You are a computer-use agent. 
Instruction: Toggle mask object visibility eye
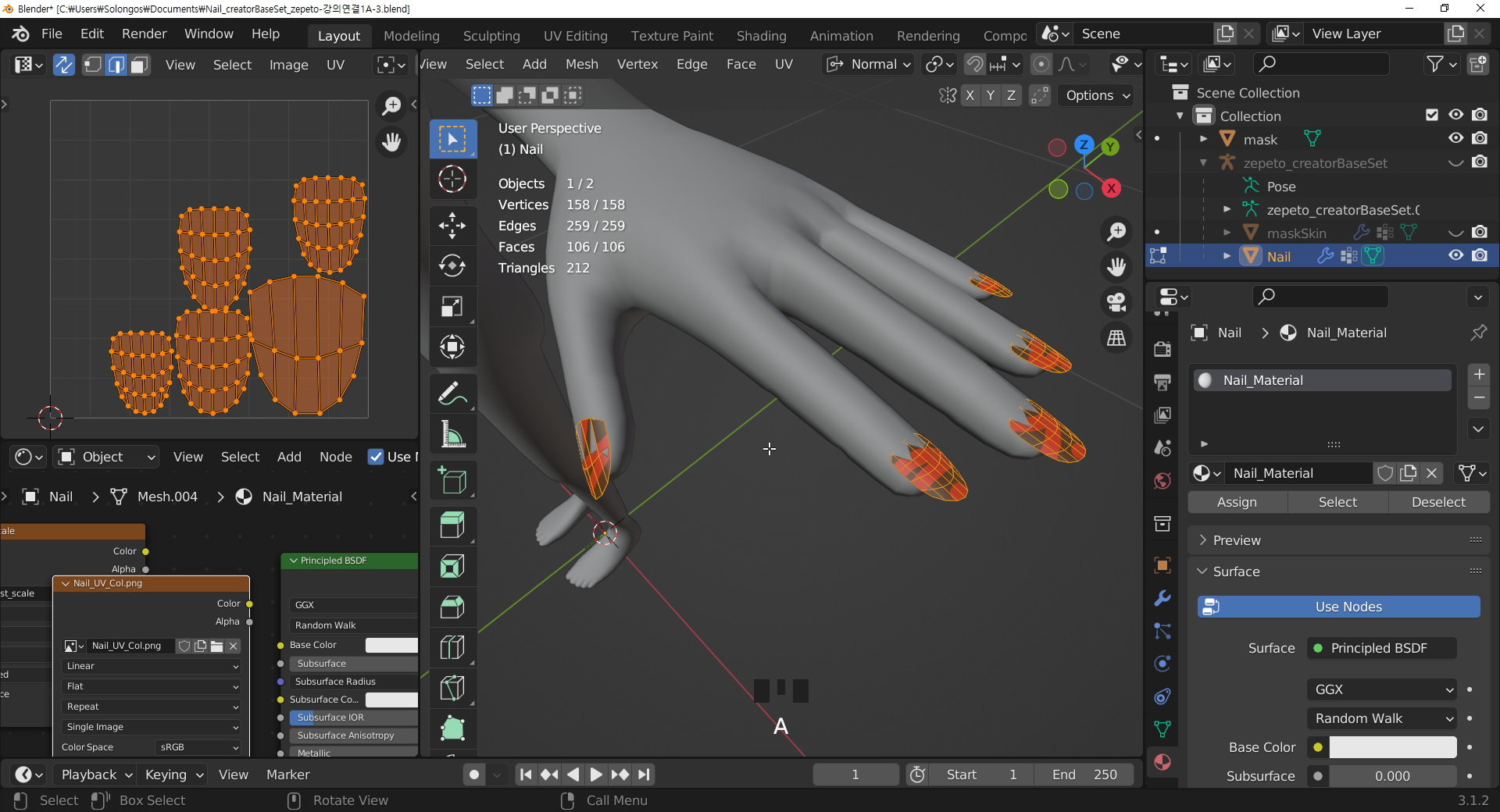tap(1455, 138)
